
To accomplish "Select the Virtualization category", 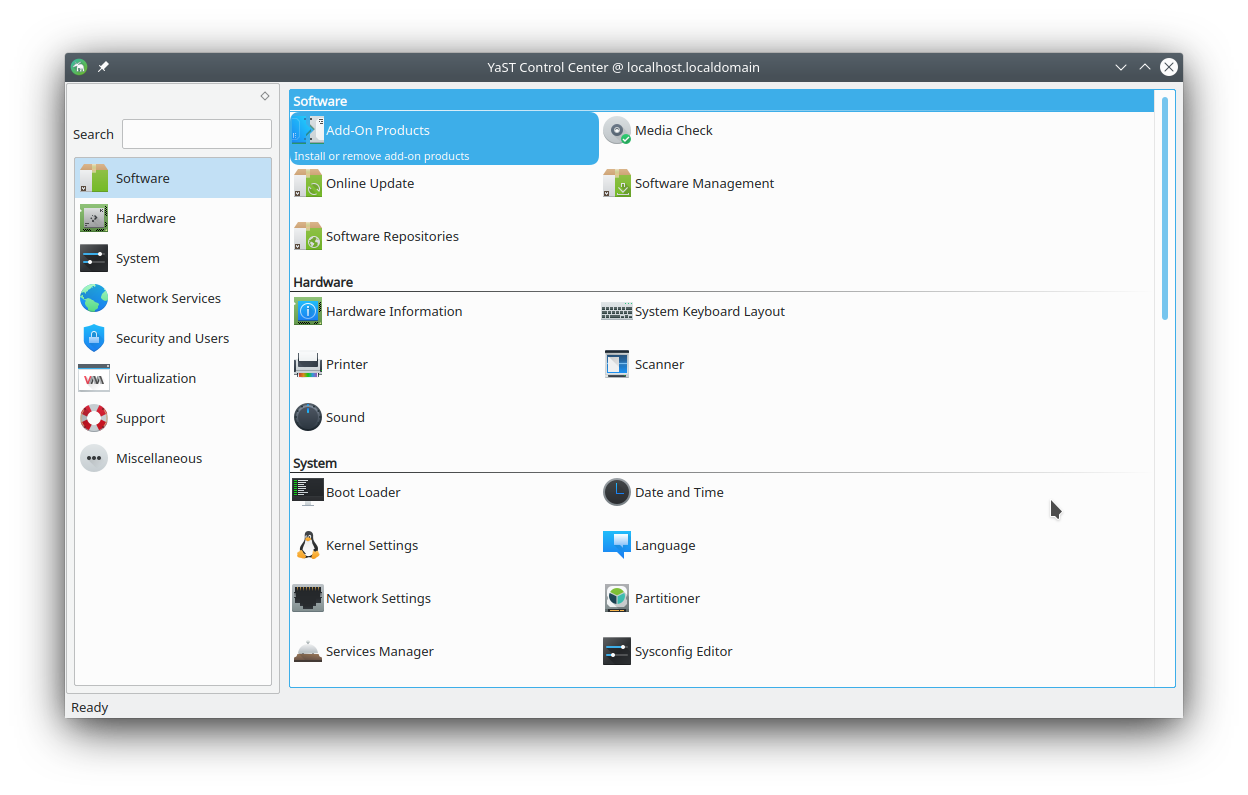I will pos(155,379).
